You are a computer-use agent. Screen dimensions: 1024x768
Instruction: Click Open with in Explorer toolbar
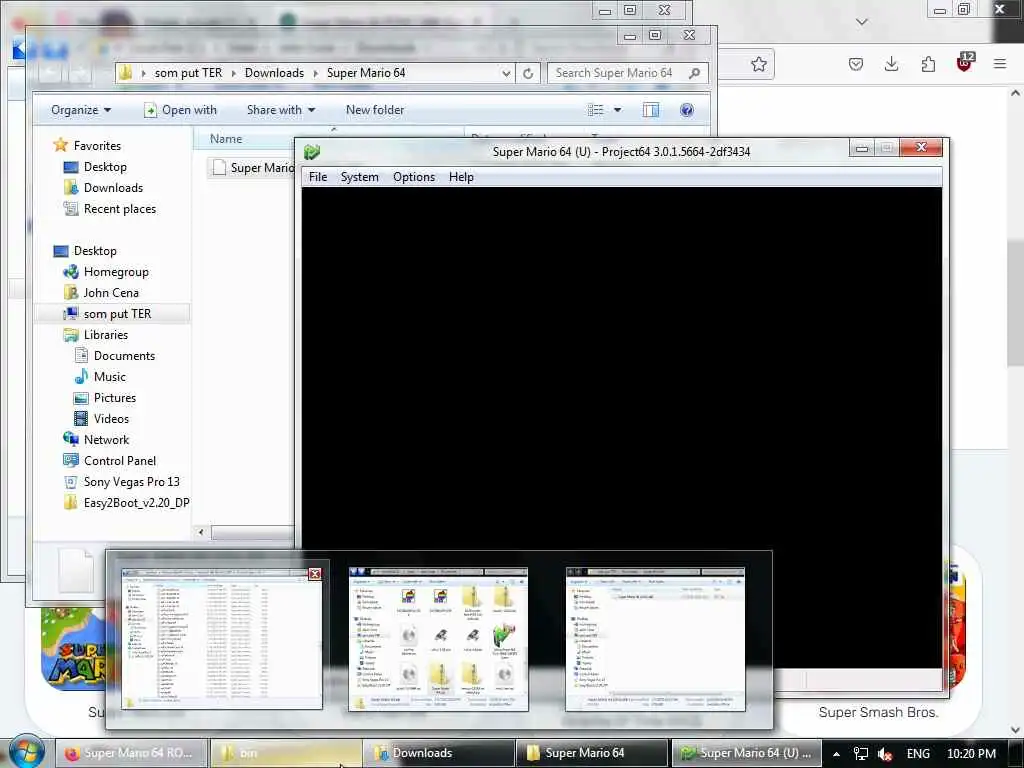coord(180,110)
